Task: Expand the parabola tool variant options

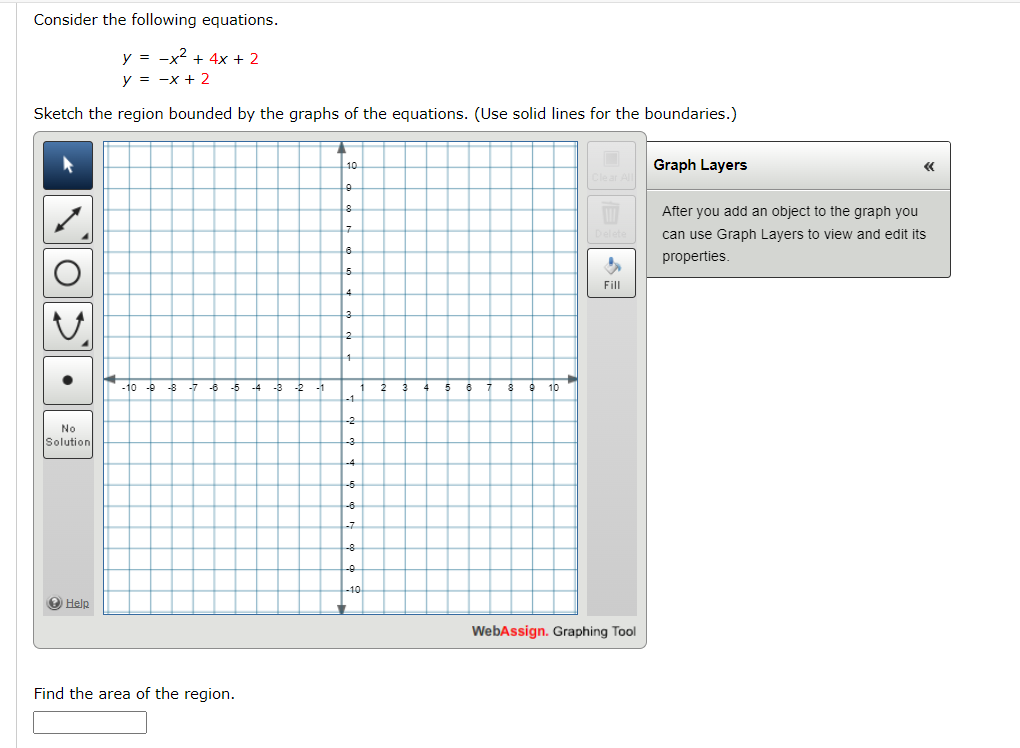Action: (x=86, y=344)
